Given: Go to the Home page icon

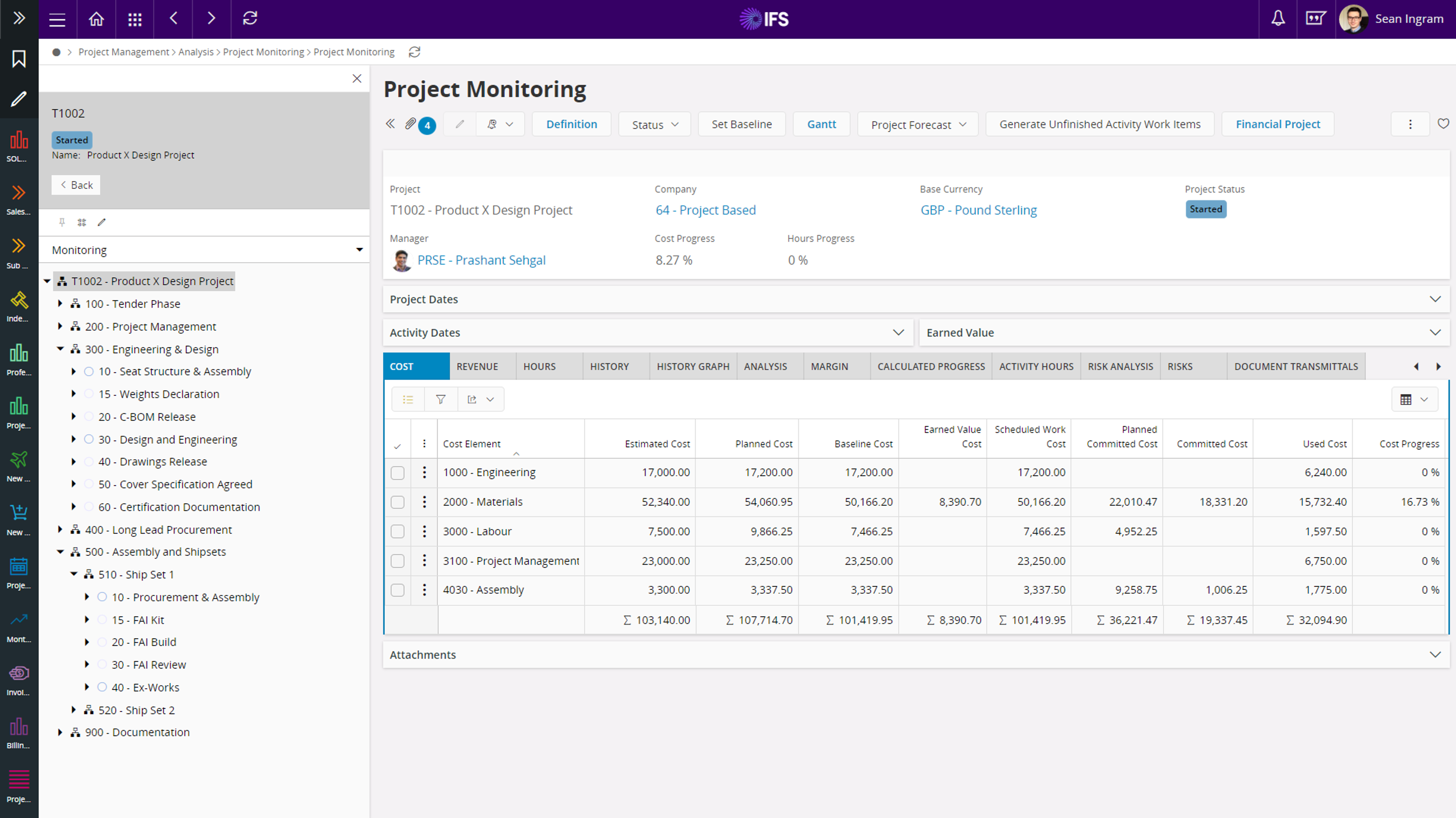Looking at the screenshot, I should (96, 19).
